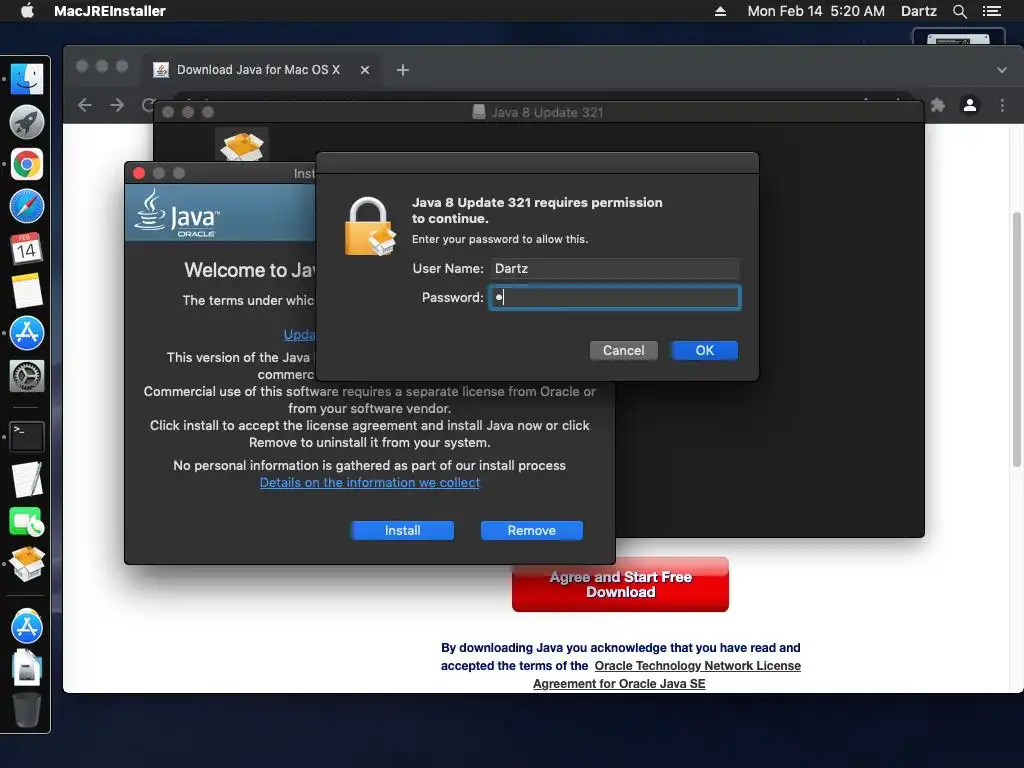Open MacJREInstaller menu in menu bar
The height and width of the screenshot is (768, 1024).
pyautogui.click(x=110, y=11)
